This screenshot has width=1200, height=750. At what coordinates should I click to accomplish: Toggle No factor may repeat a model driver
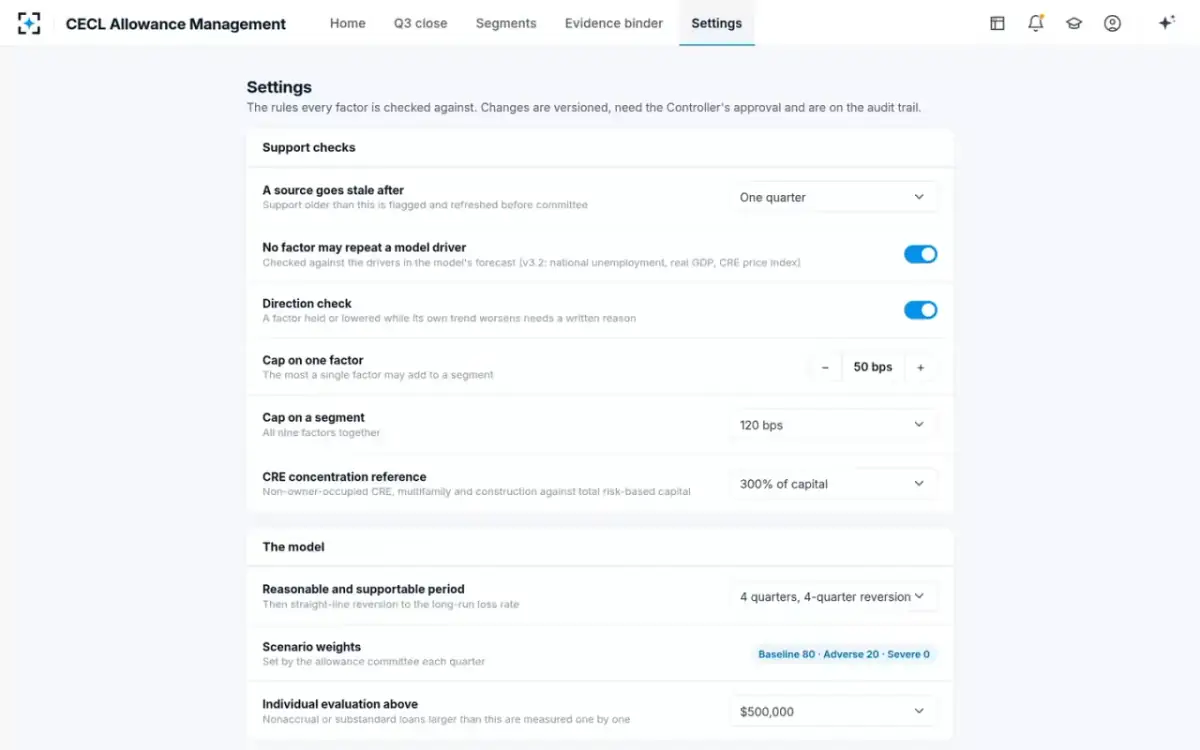(921, 254)
